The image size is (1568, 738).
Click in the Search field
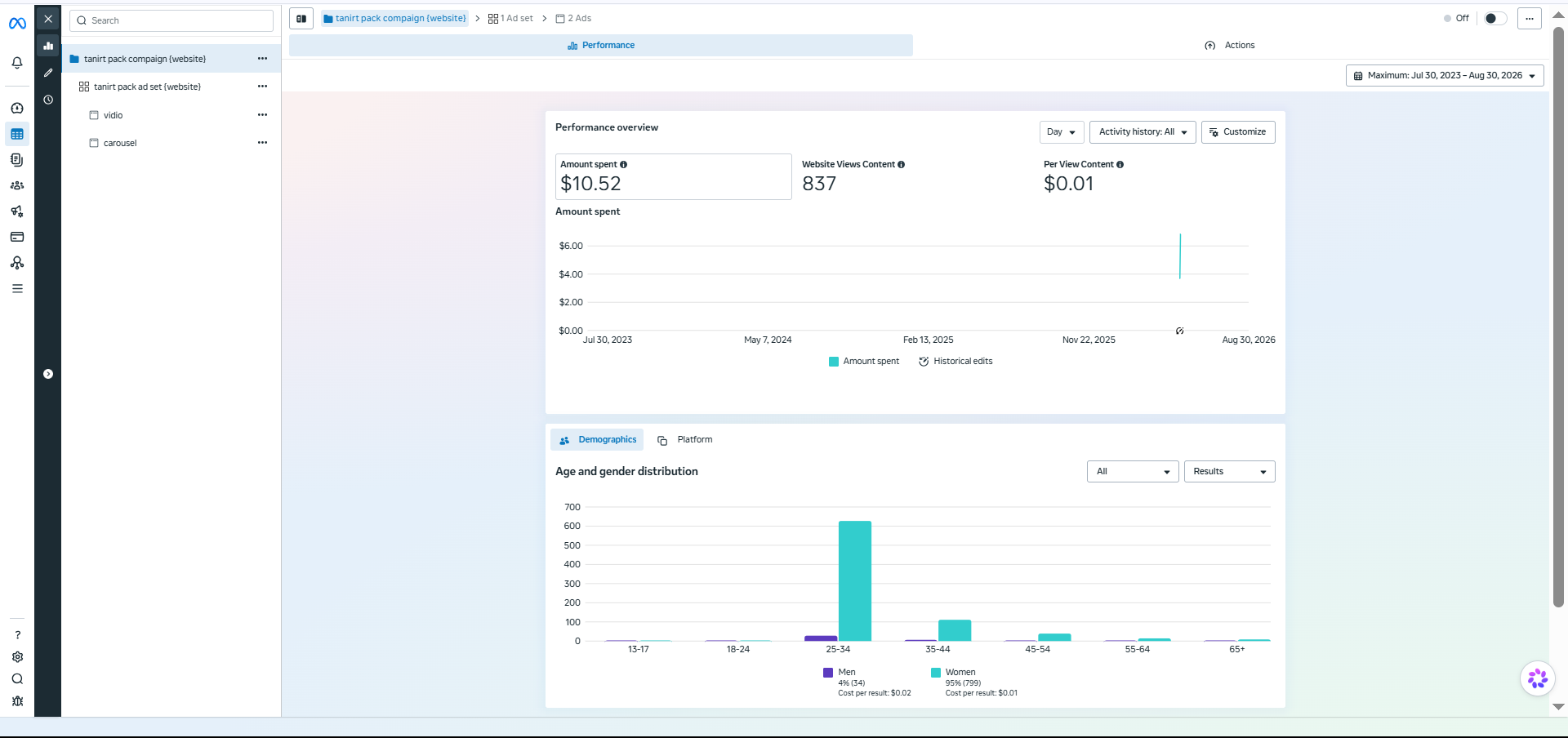point(171,20)
